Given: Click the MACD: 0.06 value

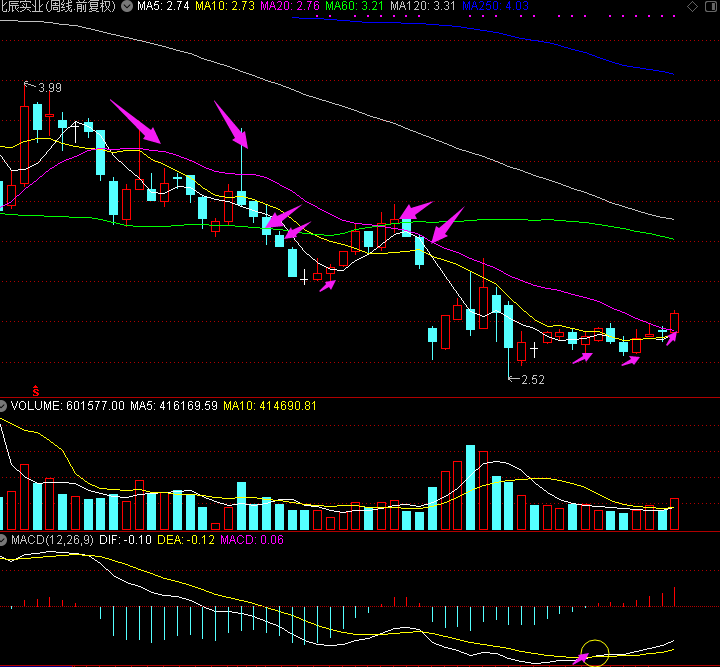Looking at the screenshot, I should 252,540.
